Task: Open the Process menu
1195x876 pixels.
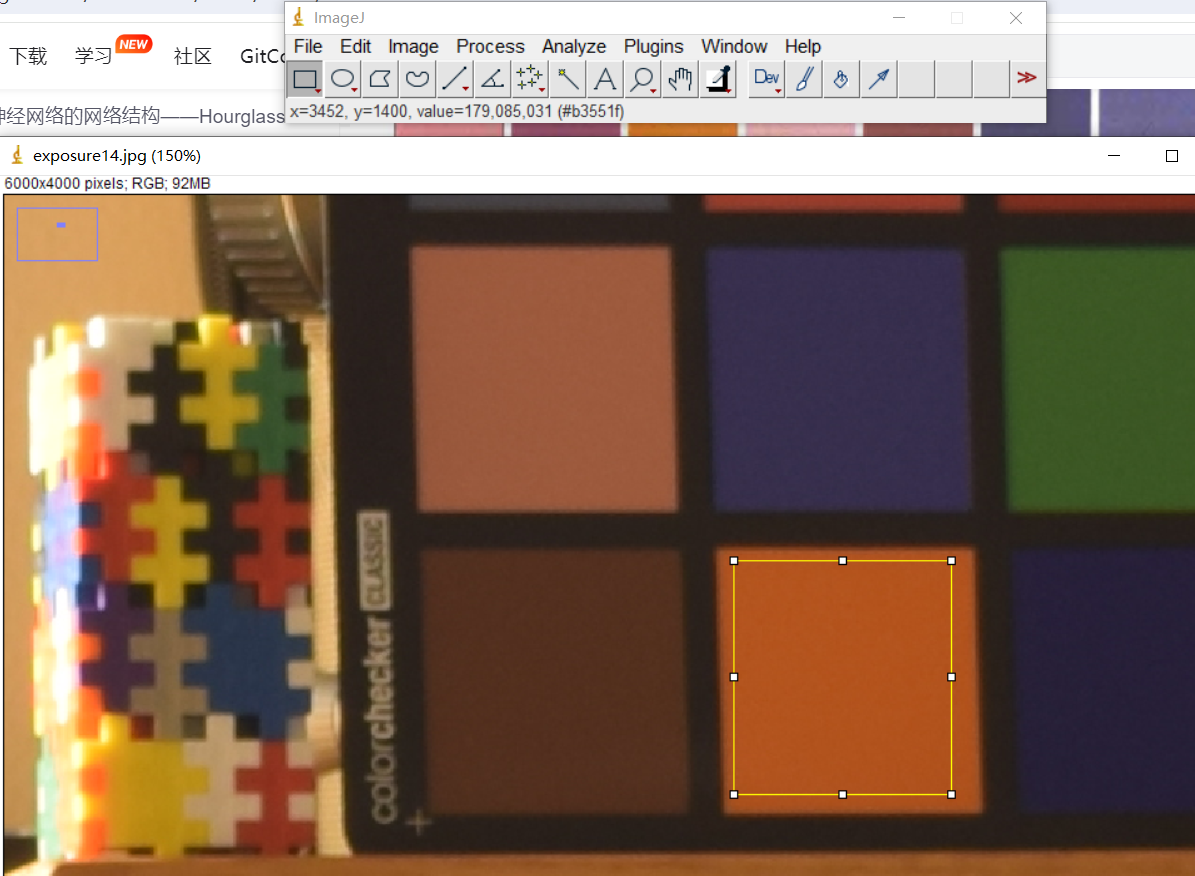Action: (x=490, y=46)
